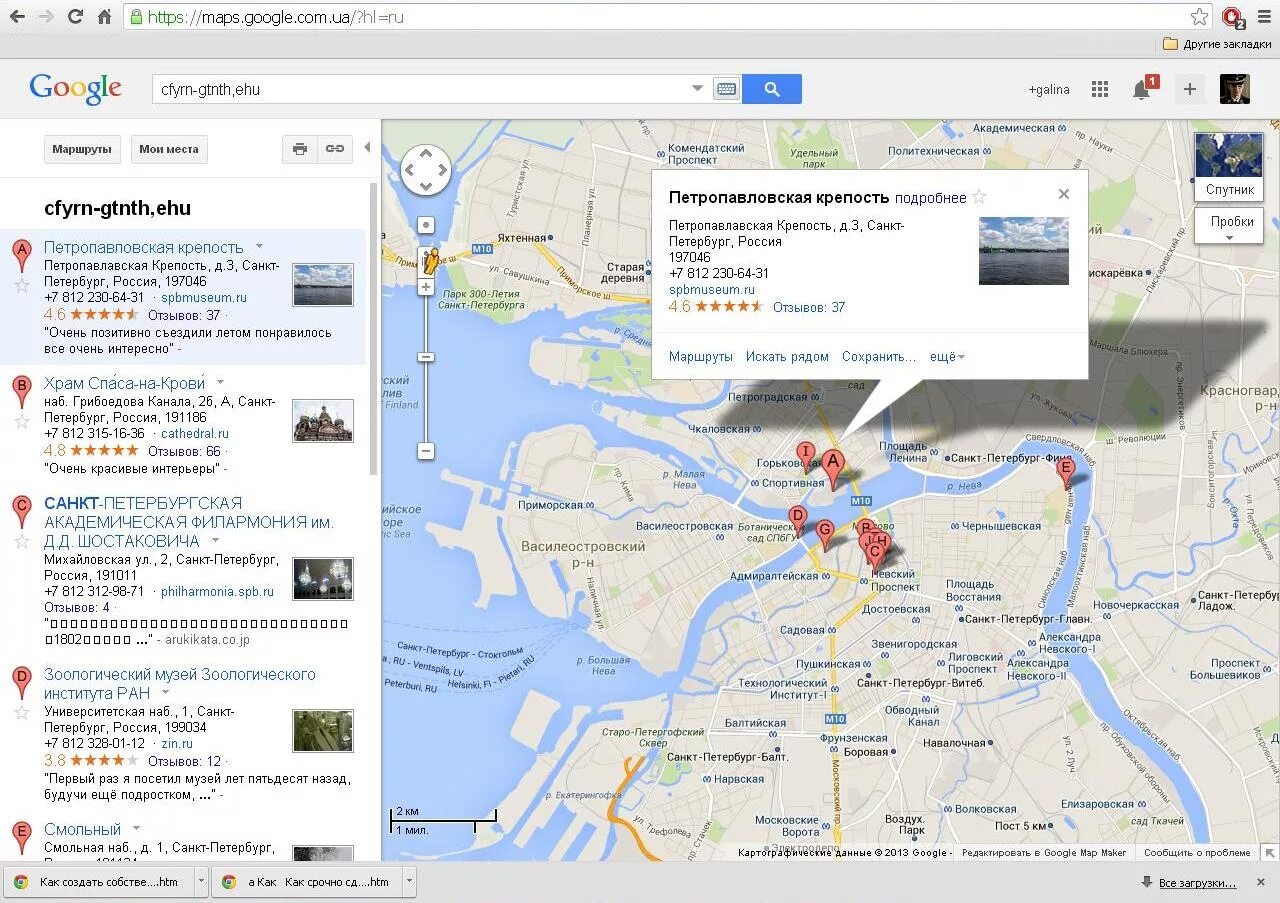
Task: Go to the browser home page icon
Action: tap(104, 17)
